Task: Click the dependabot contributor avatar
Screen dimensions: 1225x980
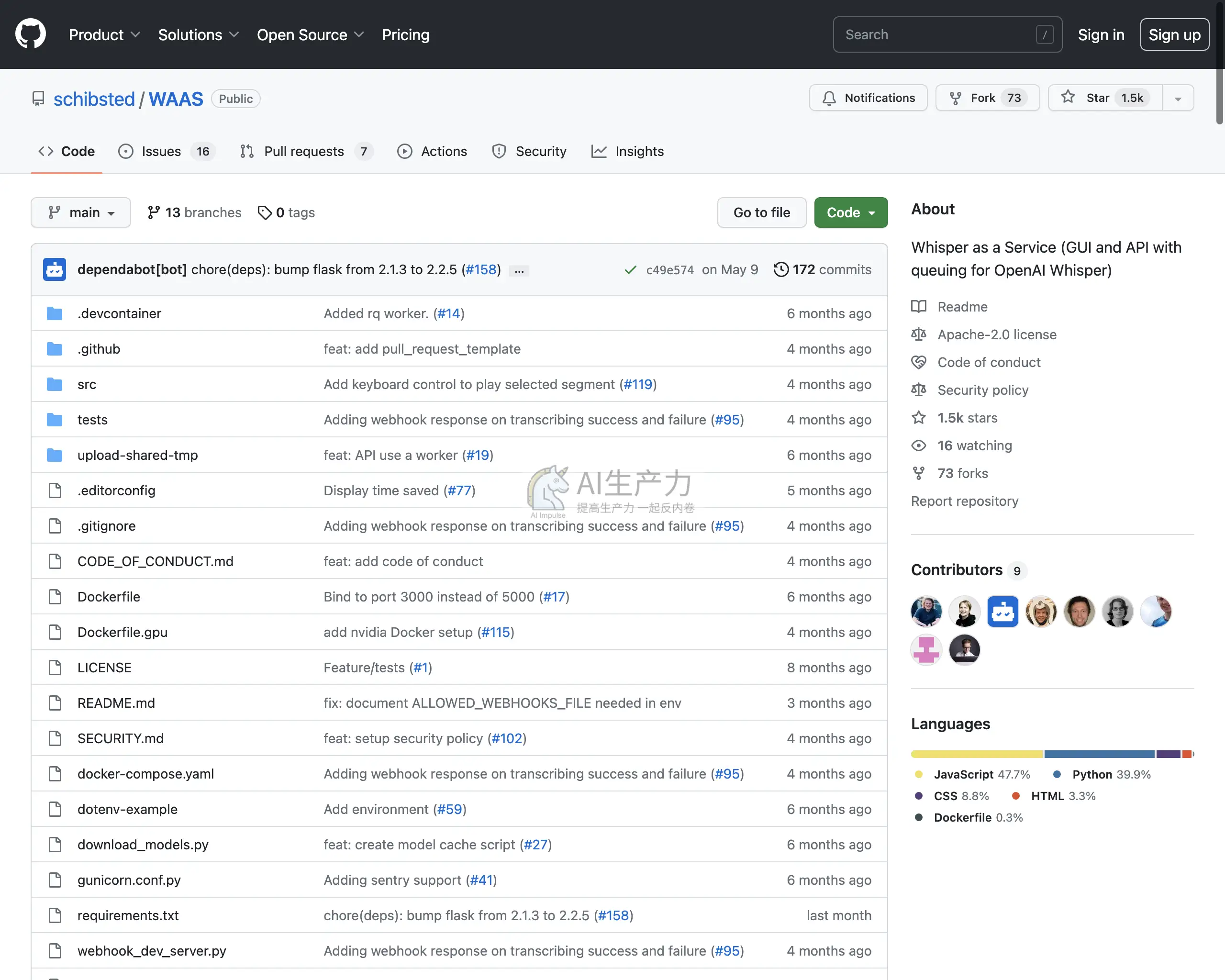Action: pyautogui.click(x=1003, y=611)
